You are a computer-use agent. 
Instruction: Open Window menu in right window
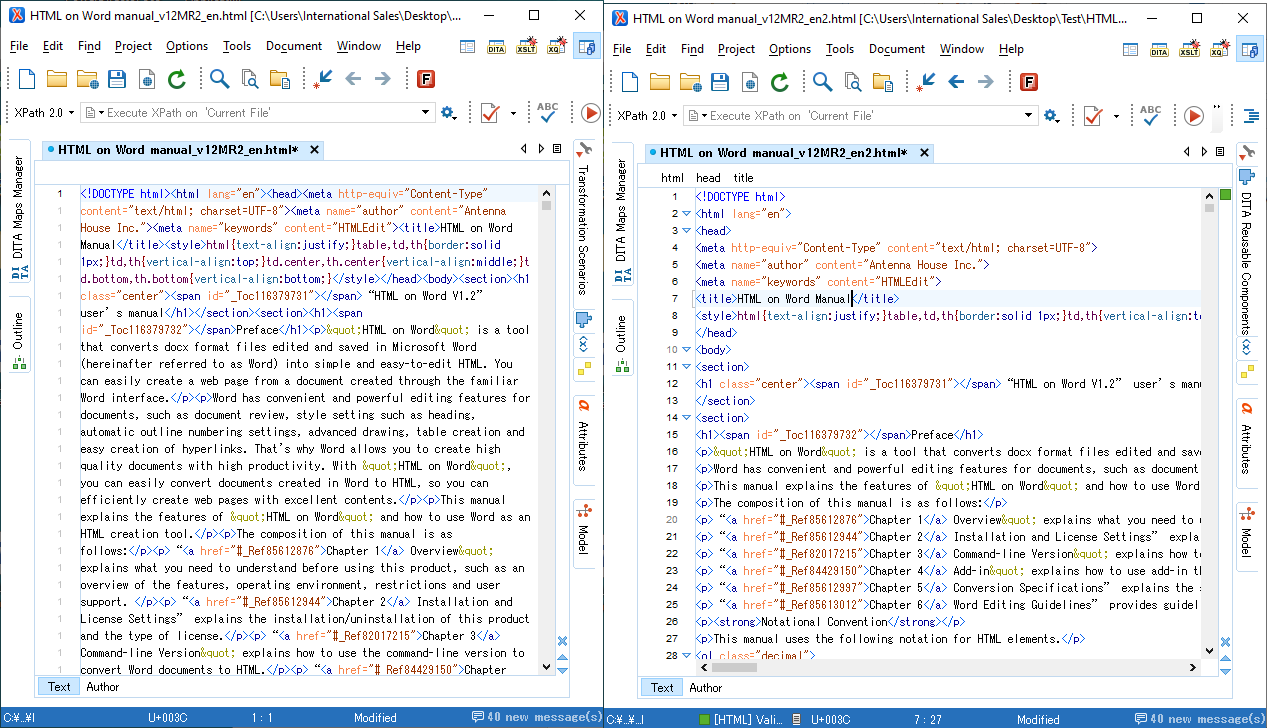[x=962, y=49]
